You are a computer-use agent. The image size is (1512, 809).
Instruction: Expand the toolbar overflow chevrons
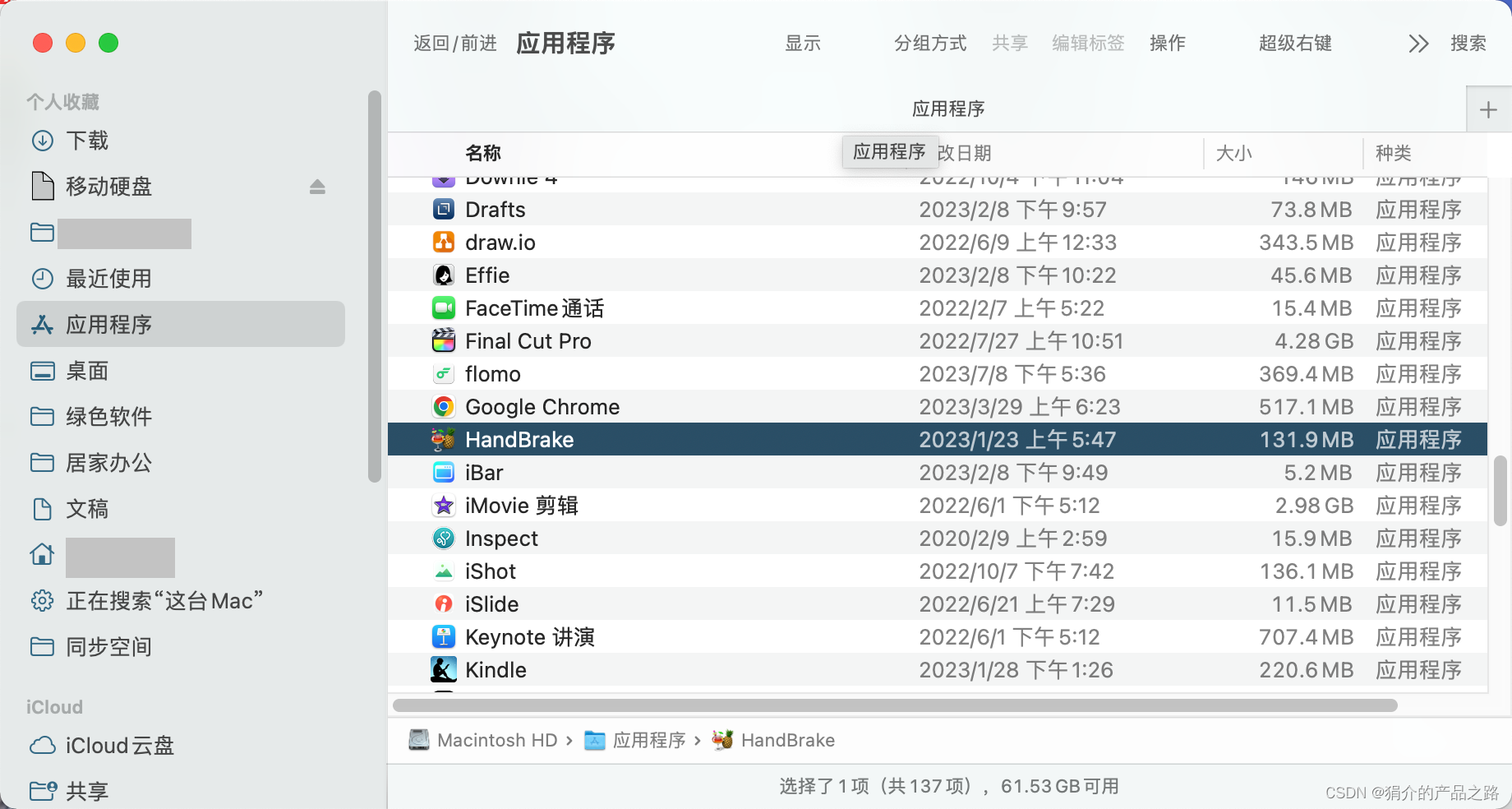click(x=1418, y=44)
